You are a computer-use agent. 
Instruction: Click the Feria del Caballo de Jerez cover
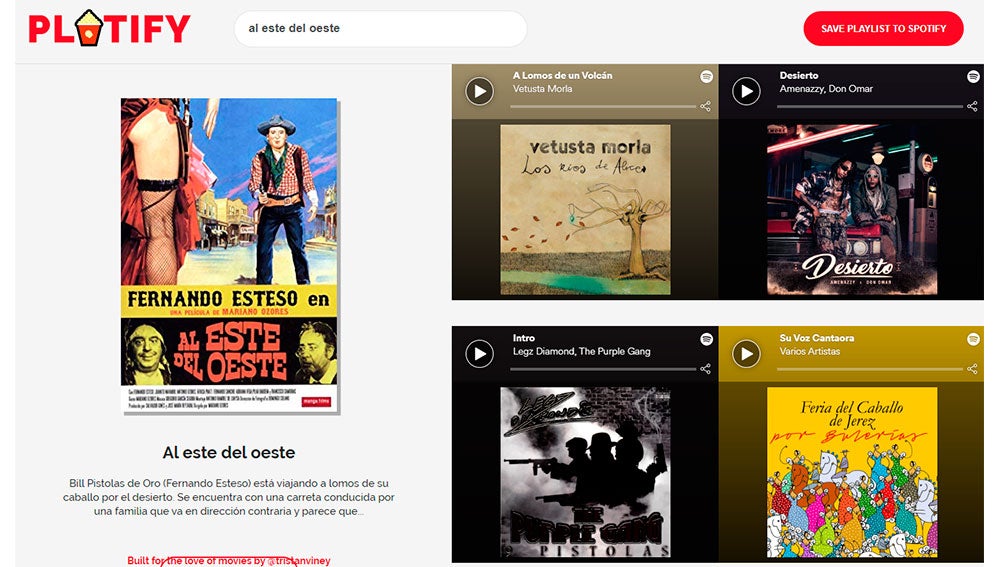click(x=852, y=472)
